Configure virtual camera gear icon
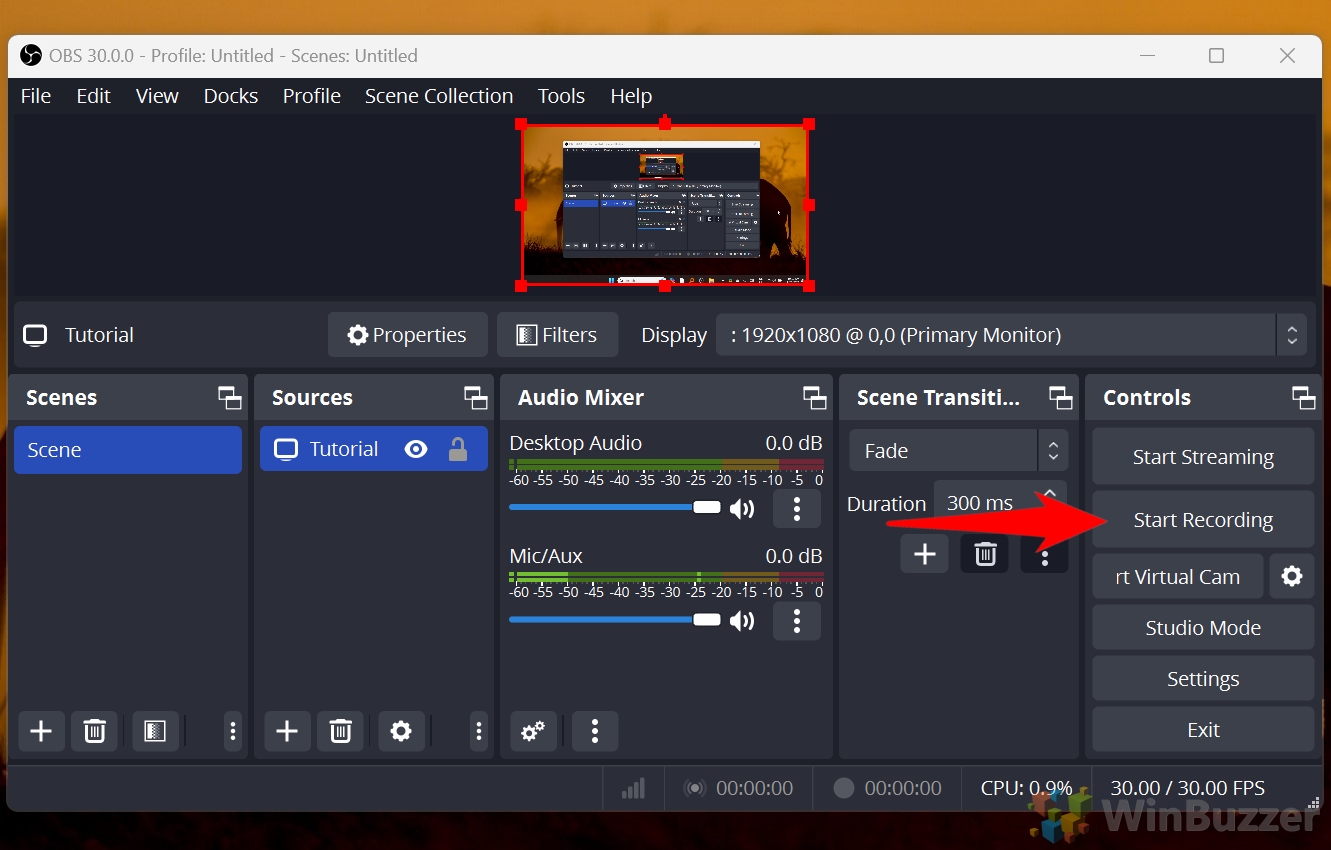 point(1292,577)
